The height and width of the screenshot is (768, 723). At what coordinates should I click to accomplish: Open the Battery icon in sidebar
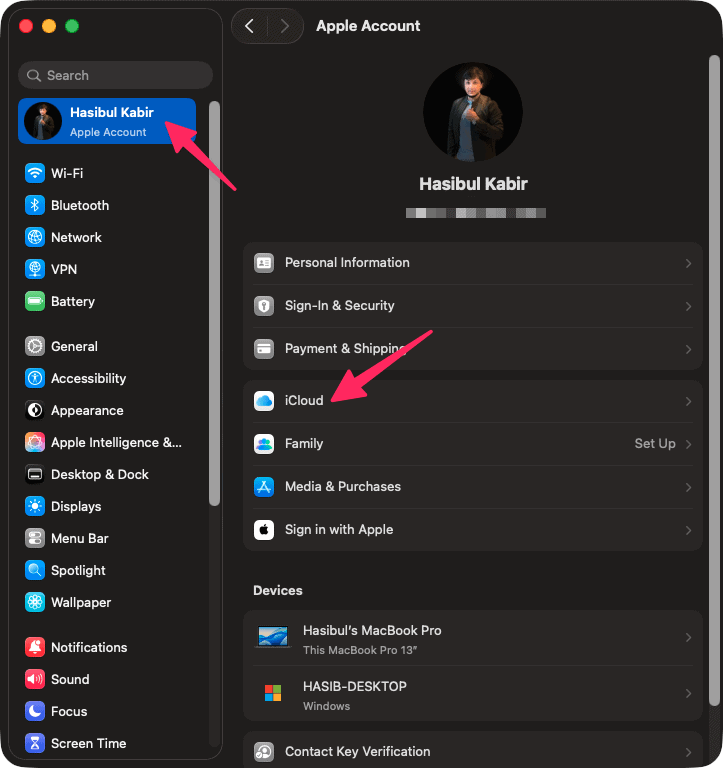(35, 301)
